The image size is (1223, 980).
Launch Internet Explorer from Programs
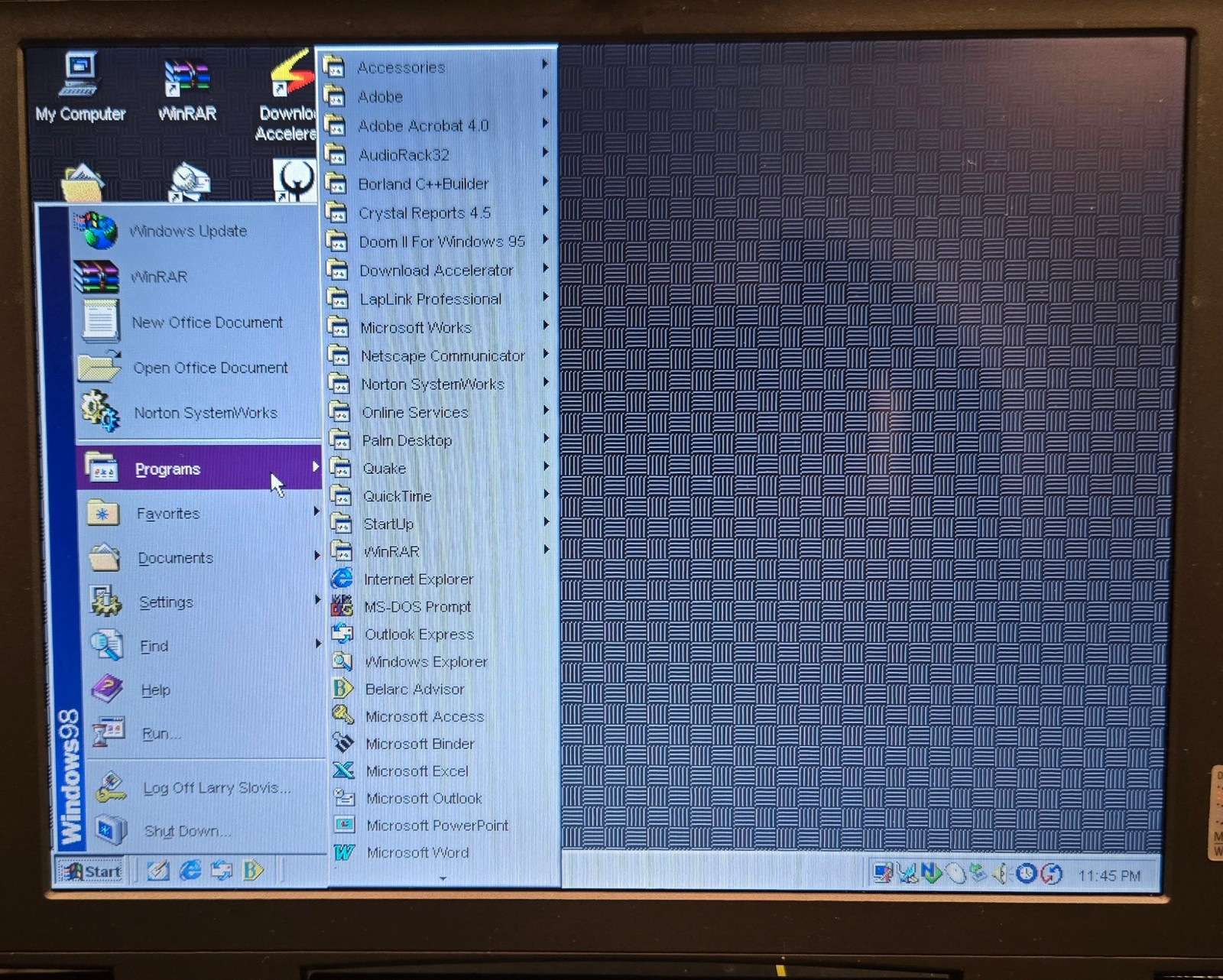(443, 579)
